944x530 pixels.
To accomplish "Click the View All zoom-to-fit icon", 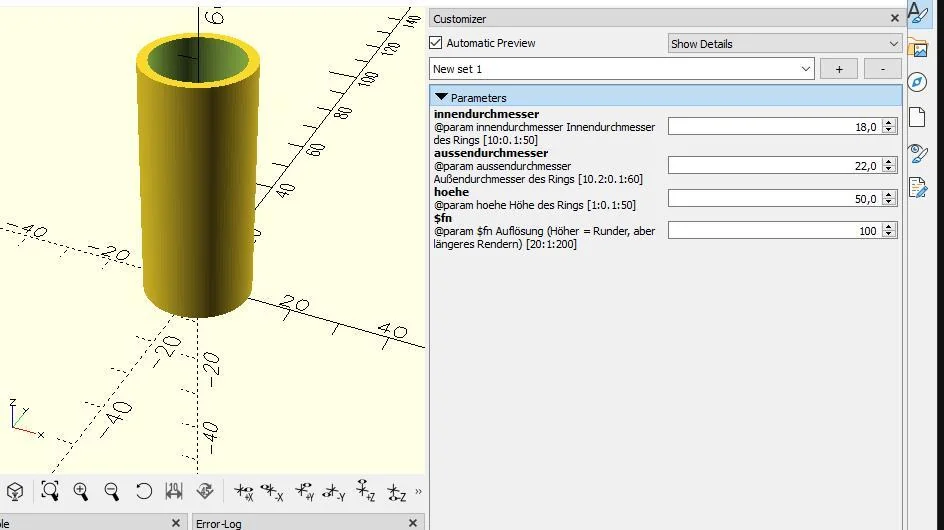I will click(49, 491).
